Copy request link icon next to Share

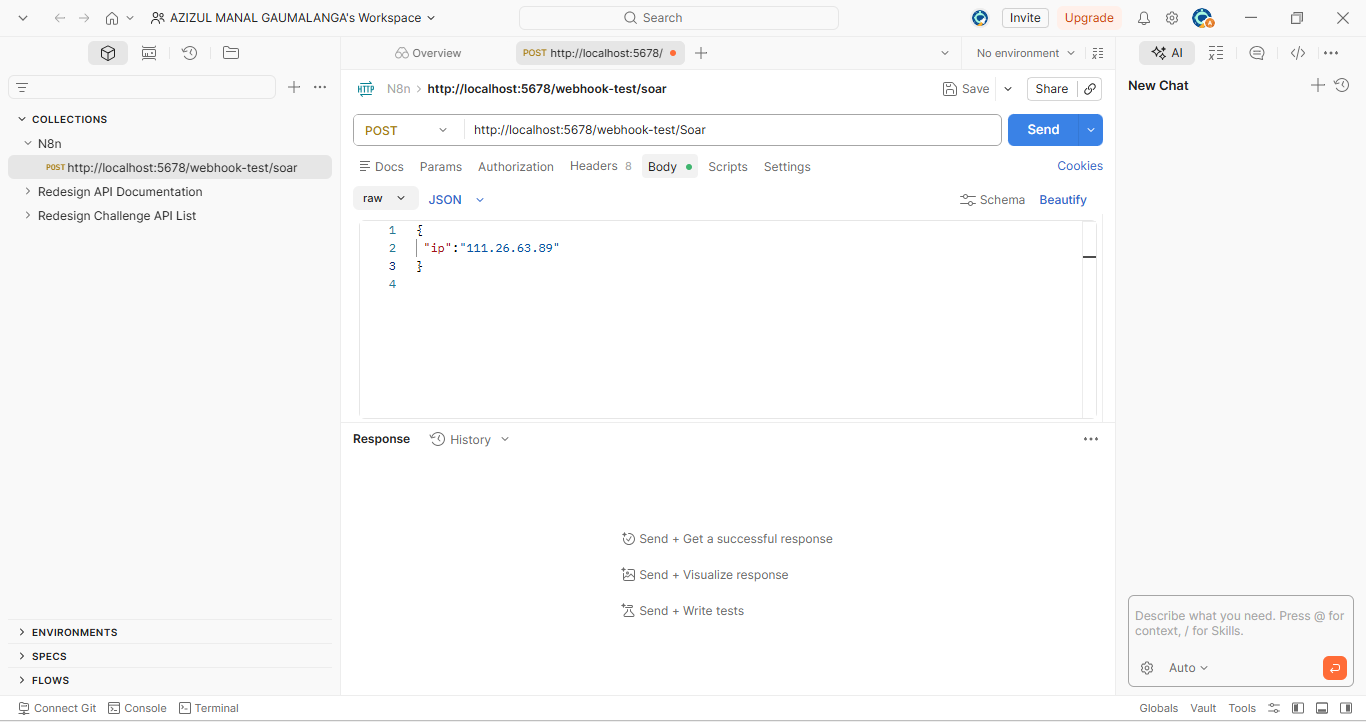point(1090,89)
